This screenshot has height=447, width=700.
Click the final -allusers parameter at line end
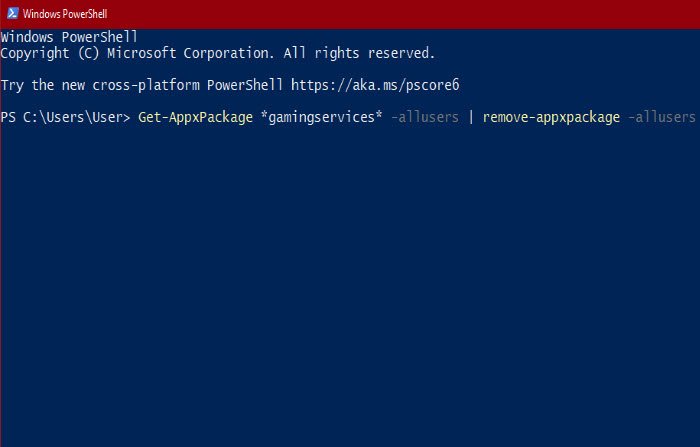point(660,118)
